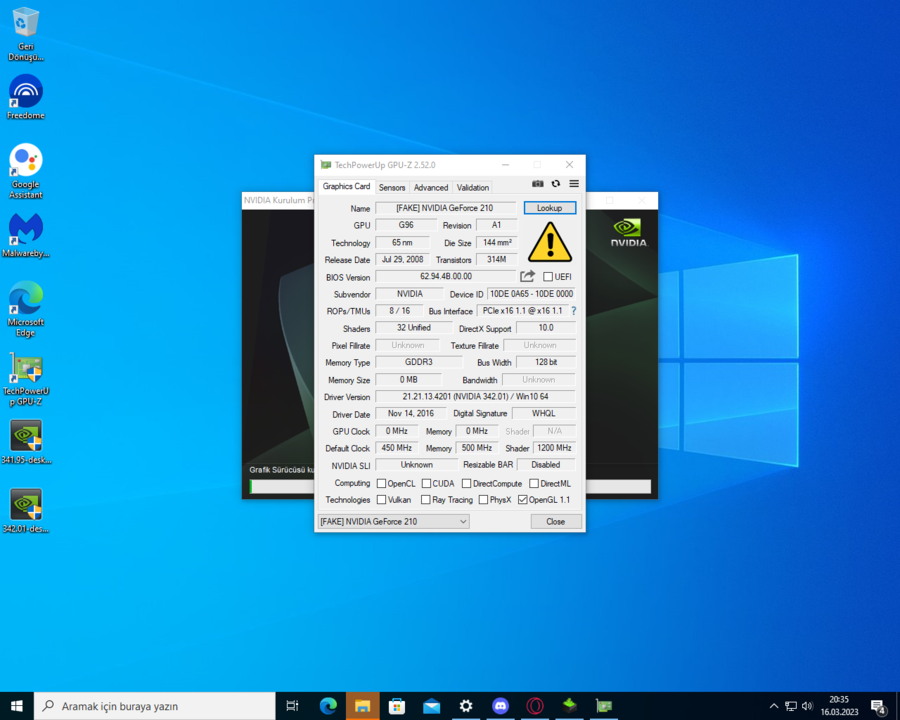This screenshot has height=720, width=900.
Task: Open Mail from the taskbar
Action: pos(431,706)
